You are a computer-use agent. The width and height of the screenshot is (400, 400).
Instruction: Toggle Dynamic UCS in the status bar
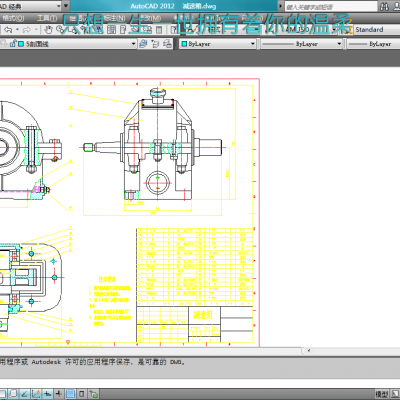tap(36, 394)
